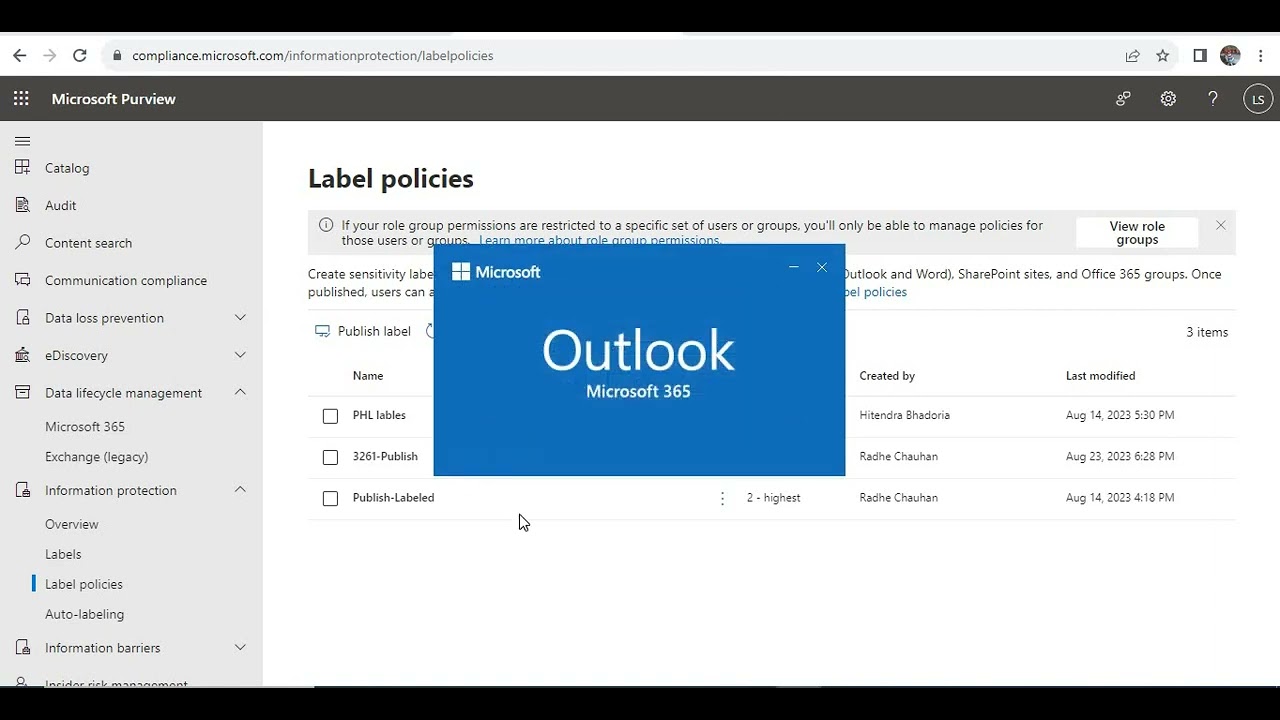The height and width of the screenshot is (720, 1280).
Task: Click the eDiscovery icon in sidebar
Action: pyautogui.click(x=23, y=355)
